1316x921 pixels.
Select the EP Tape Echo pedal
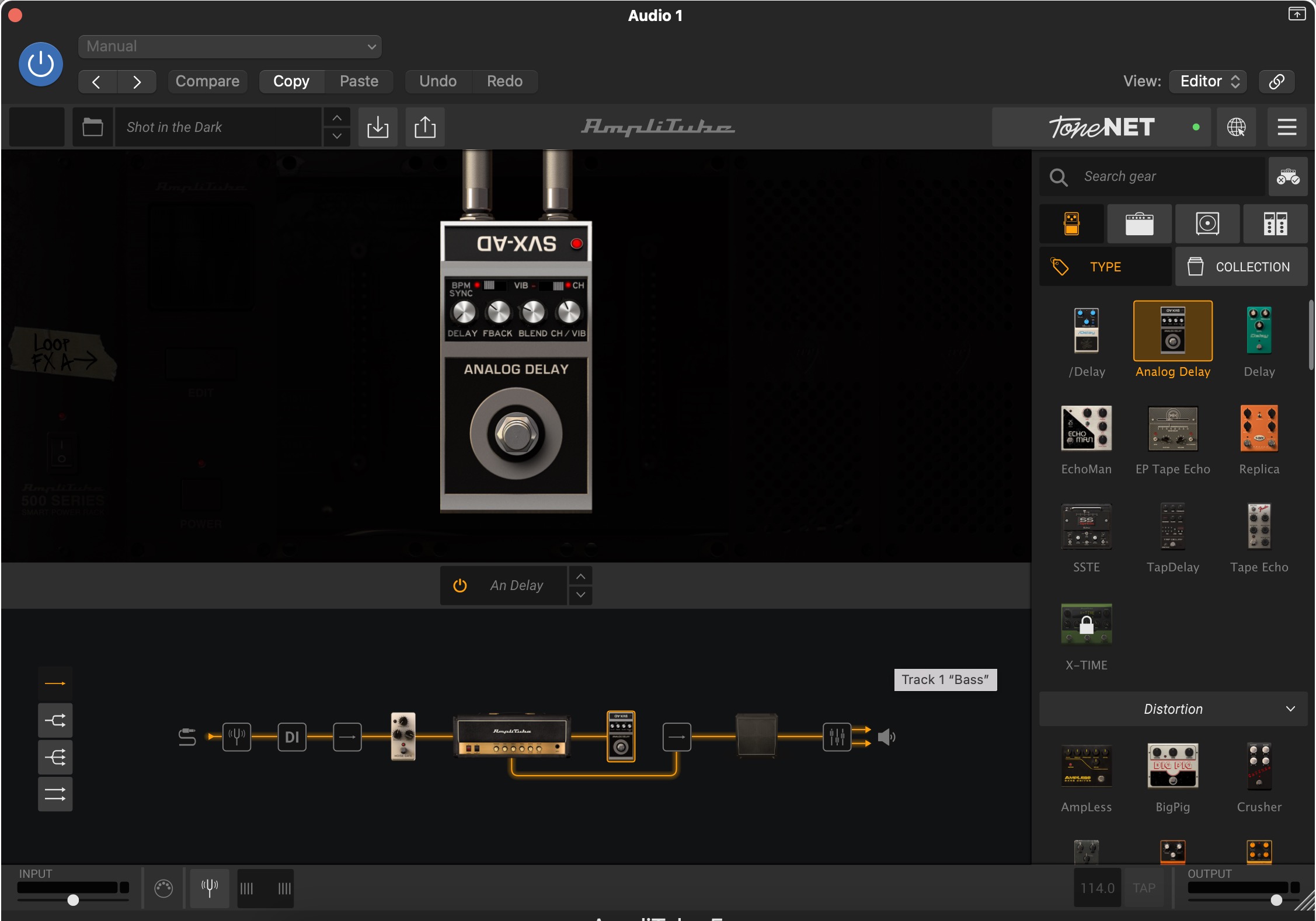(1173, 428)
